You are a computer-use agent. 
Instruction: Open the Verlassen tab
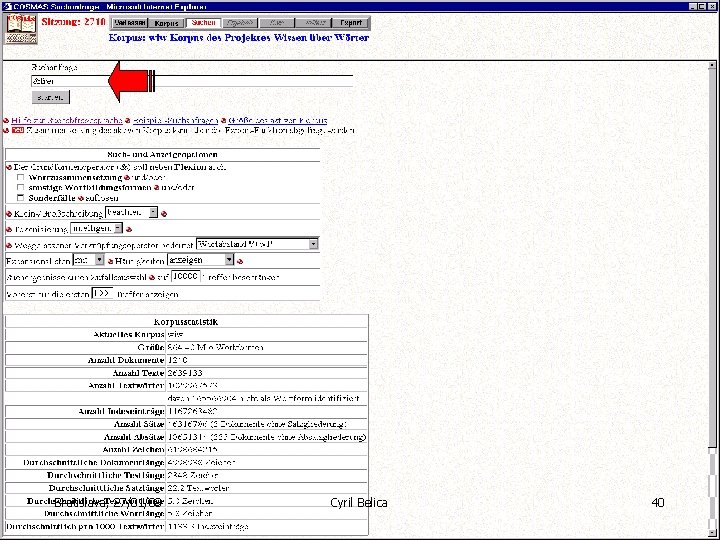[x=130, y=23]
